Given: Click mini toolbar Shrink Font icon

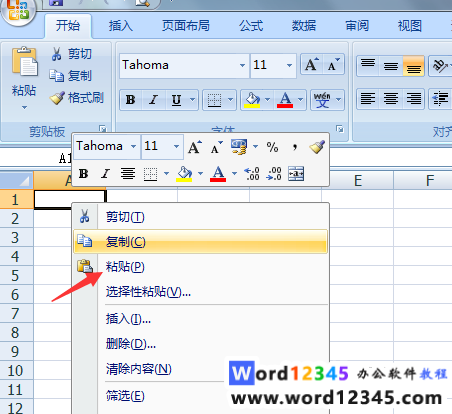Looking at the screenshot, I should coord(216,147).
